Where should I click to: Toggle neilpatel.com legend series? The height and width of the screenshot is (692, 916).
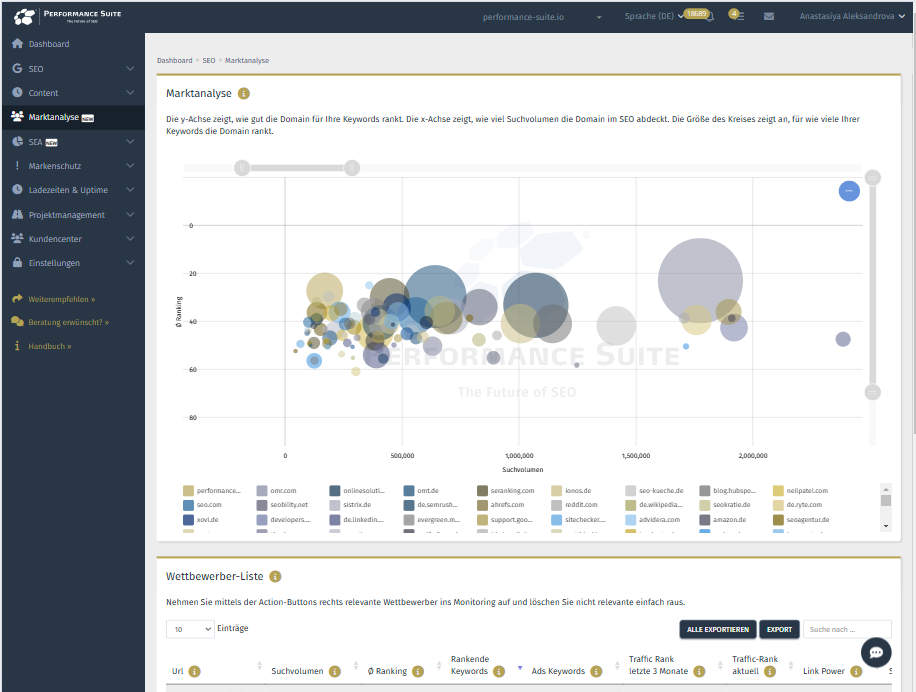[800, 491]
